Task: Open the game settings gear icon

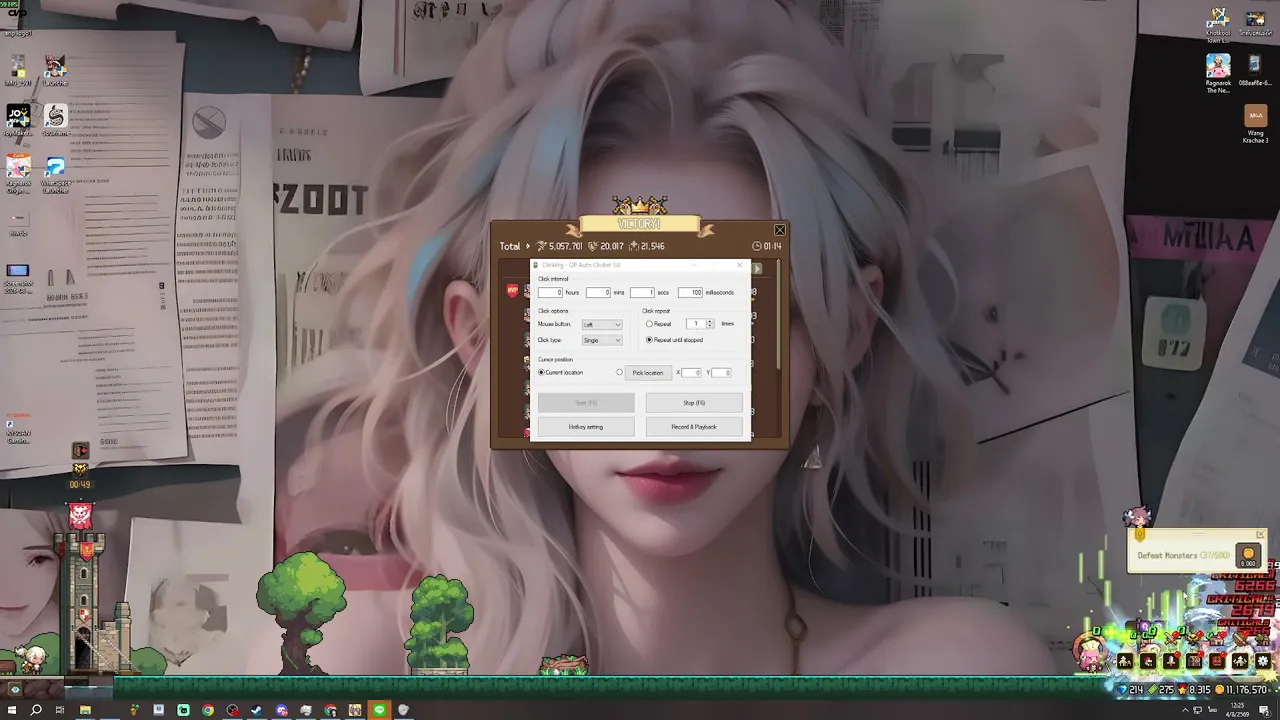Action: (1263, 661)
